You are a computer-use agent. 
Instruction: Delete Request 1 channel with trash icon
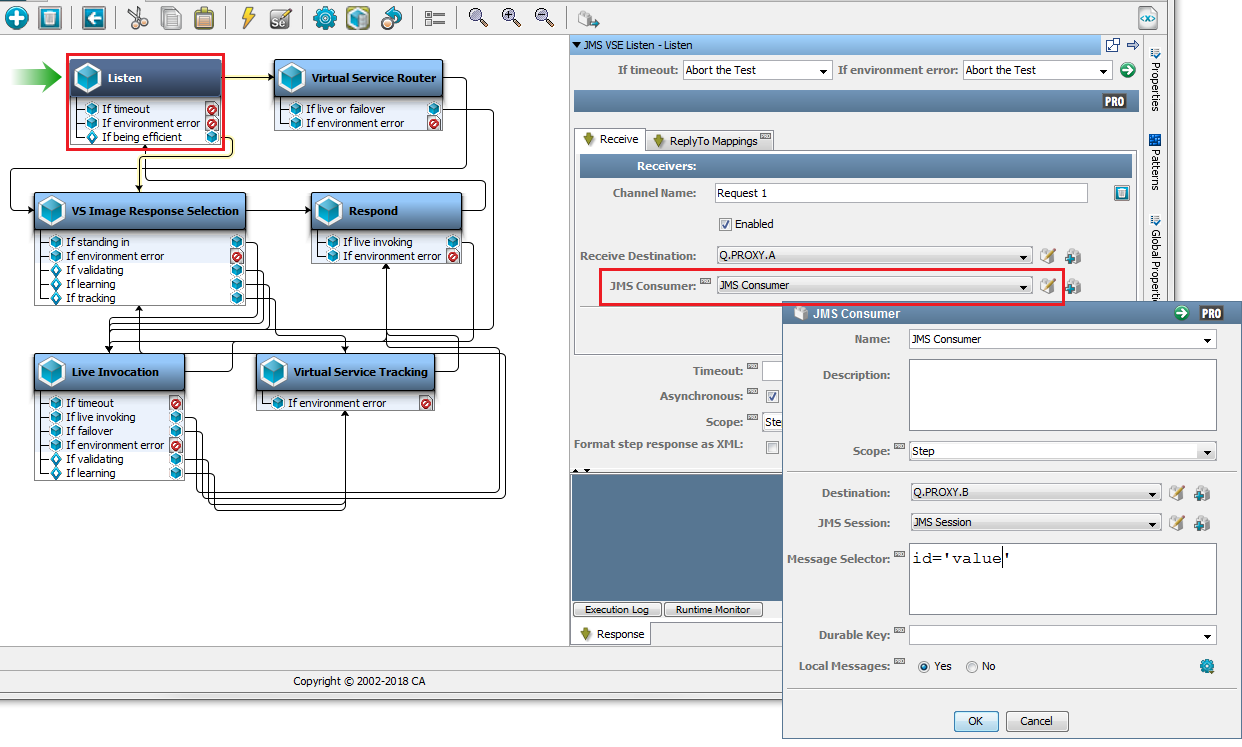1122,193
